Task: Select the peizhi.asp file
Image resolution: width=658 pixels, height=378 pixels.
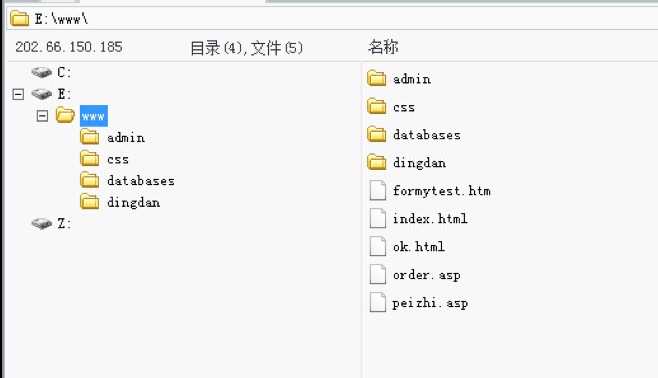Action: (x=430, y=303)
